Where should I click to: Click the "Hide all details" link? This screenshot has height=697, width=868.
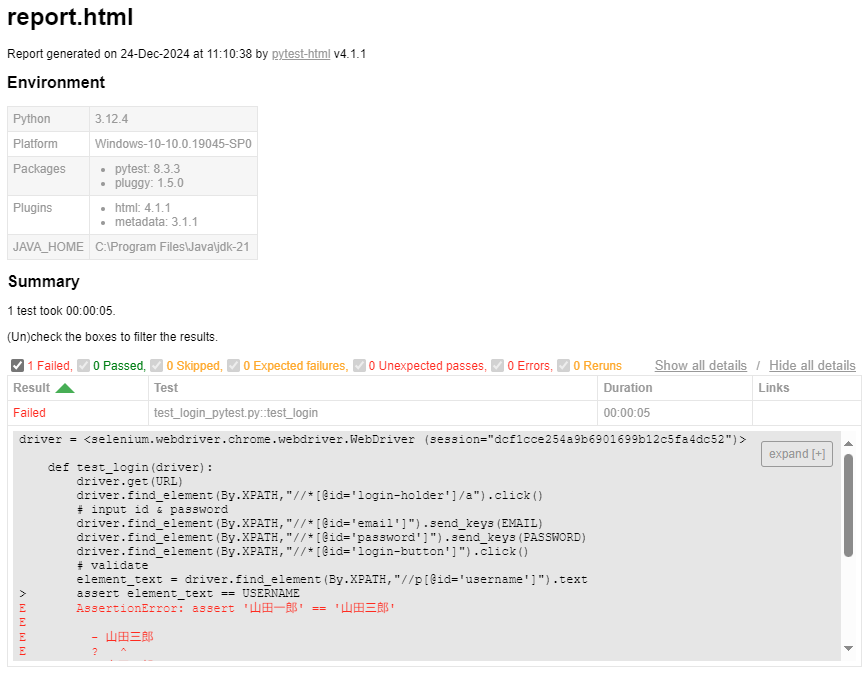(x=812, y=365)
